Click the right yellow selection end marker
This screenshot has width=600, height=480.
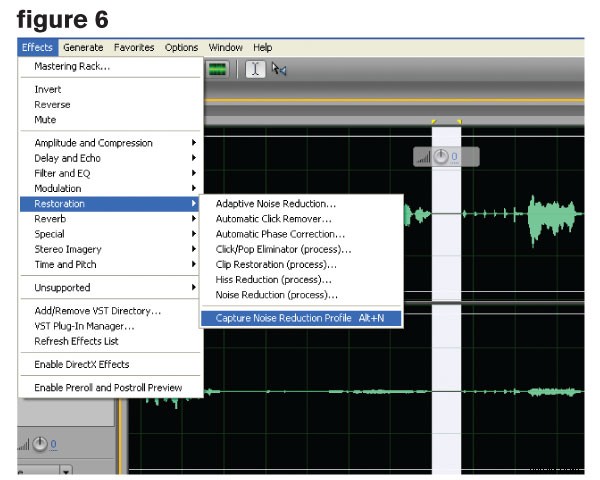459,122
